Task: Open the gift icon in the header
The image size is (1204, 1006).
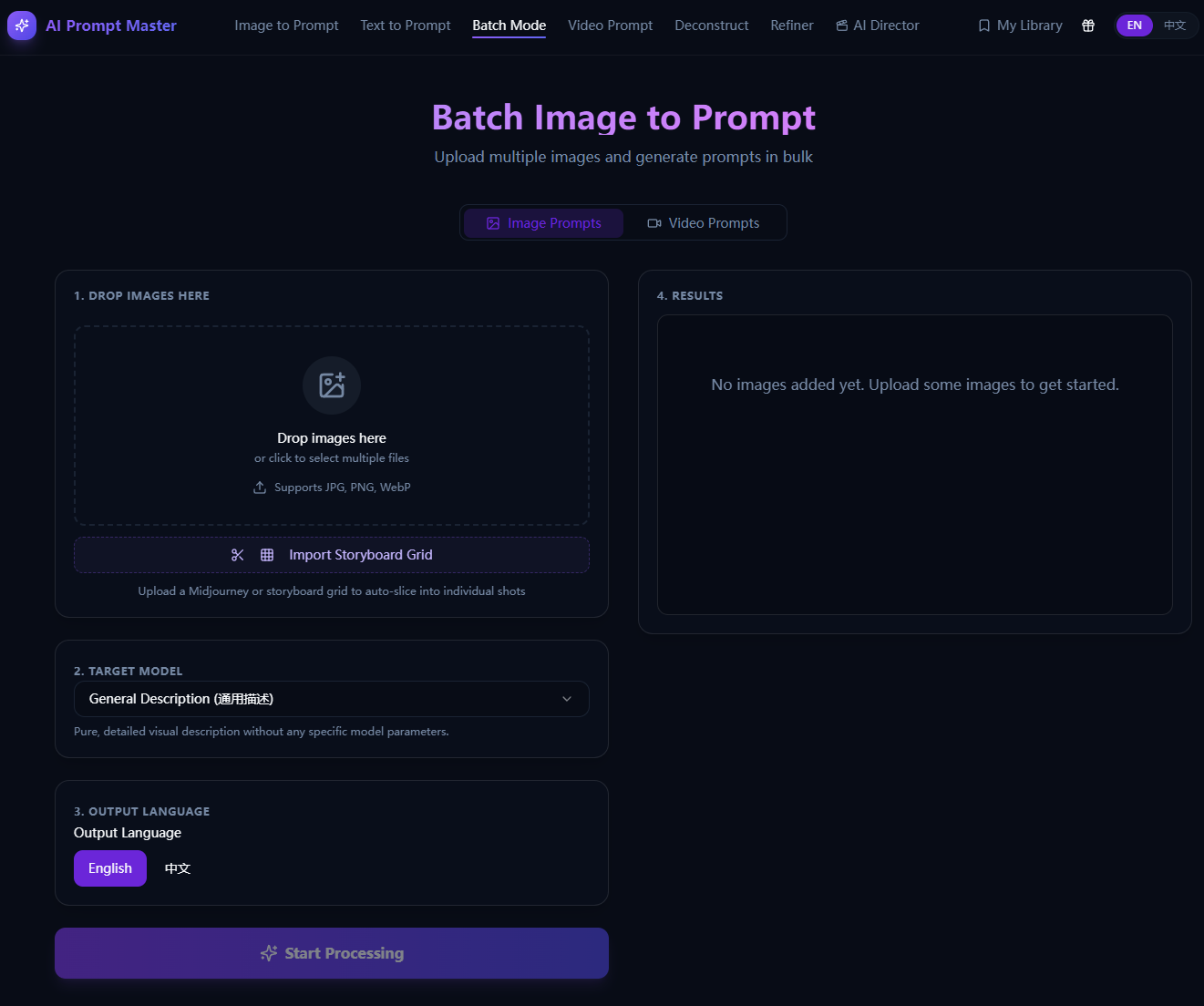Action: 1088,26
